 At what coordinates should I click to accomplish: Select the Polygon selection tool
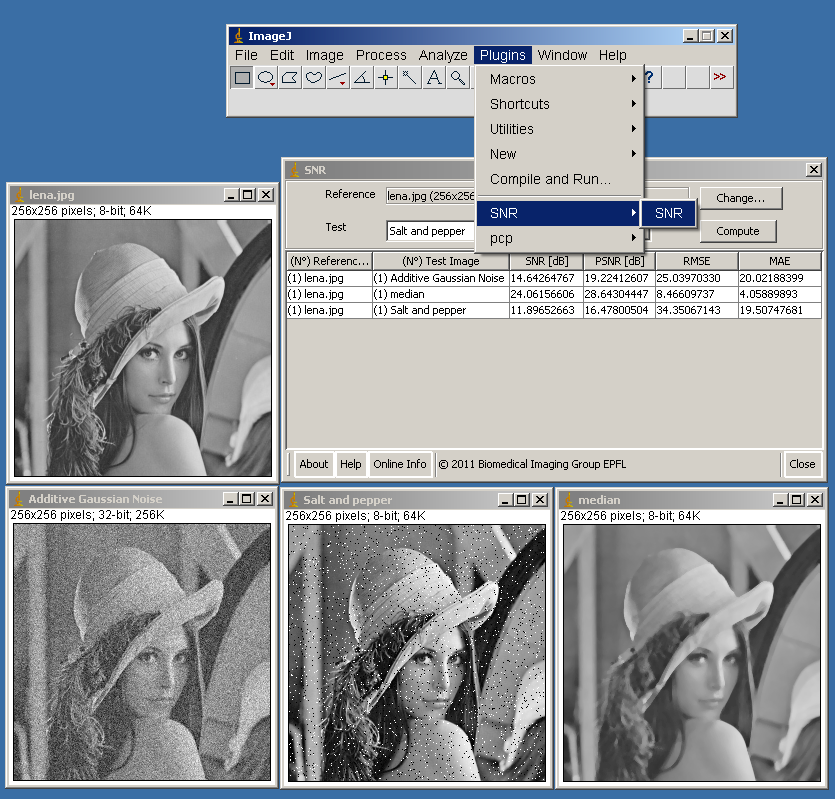pos(290,78)
